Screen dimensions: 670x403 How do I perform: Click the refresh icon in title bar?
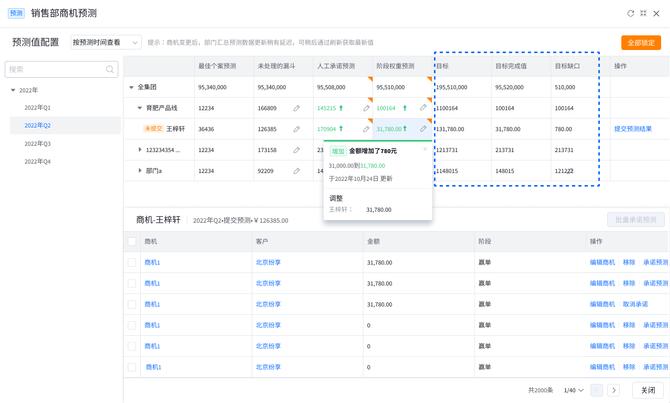tap(631, 13)
